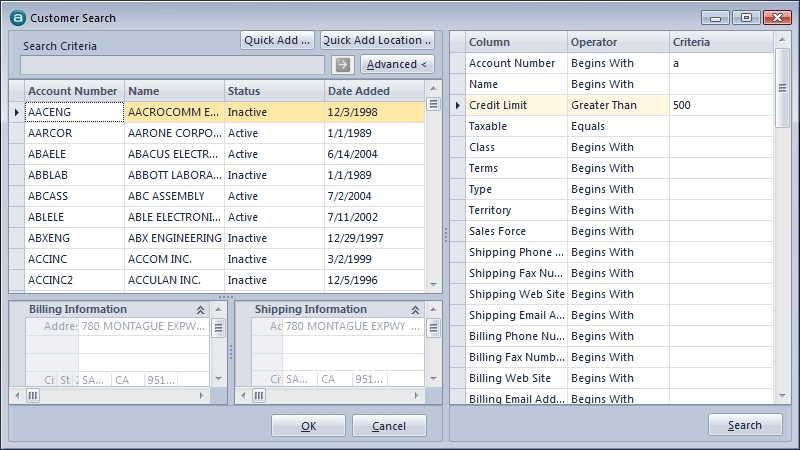Click the criteria grid scroll up arrow
This screenshot has height=450, width=800.
tap(782, 39)
